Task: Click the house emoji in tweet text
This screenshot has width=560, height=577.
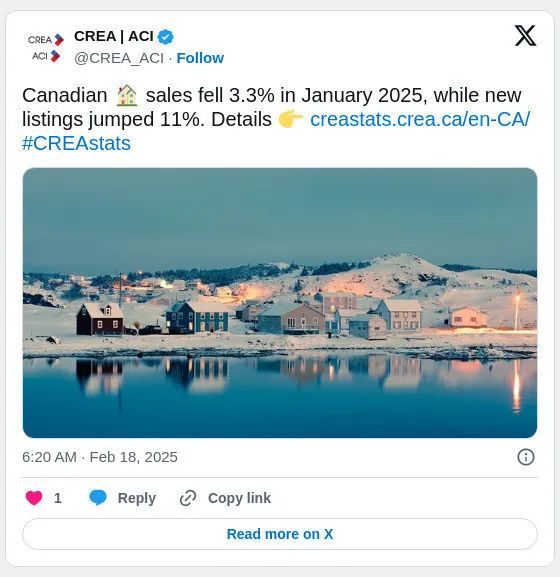Action: [127, 96]
